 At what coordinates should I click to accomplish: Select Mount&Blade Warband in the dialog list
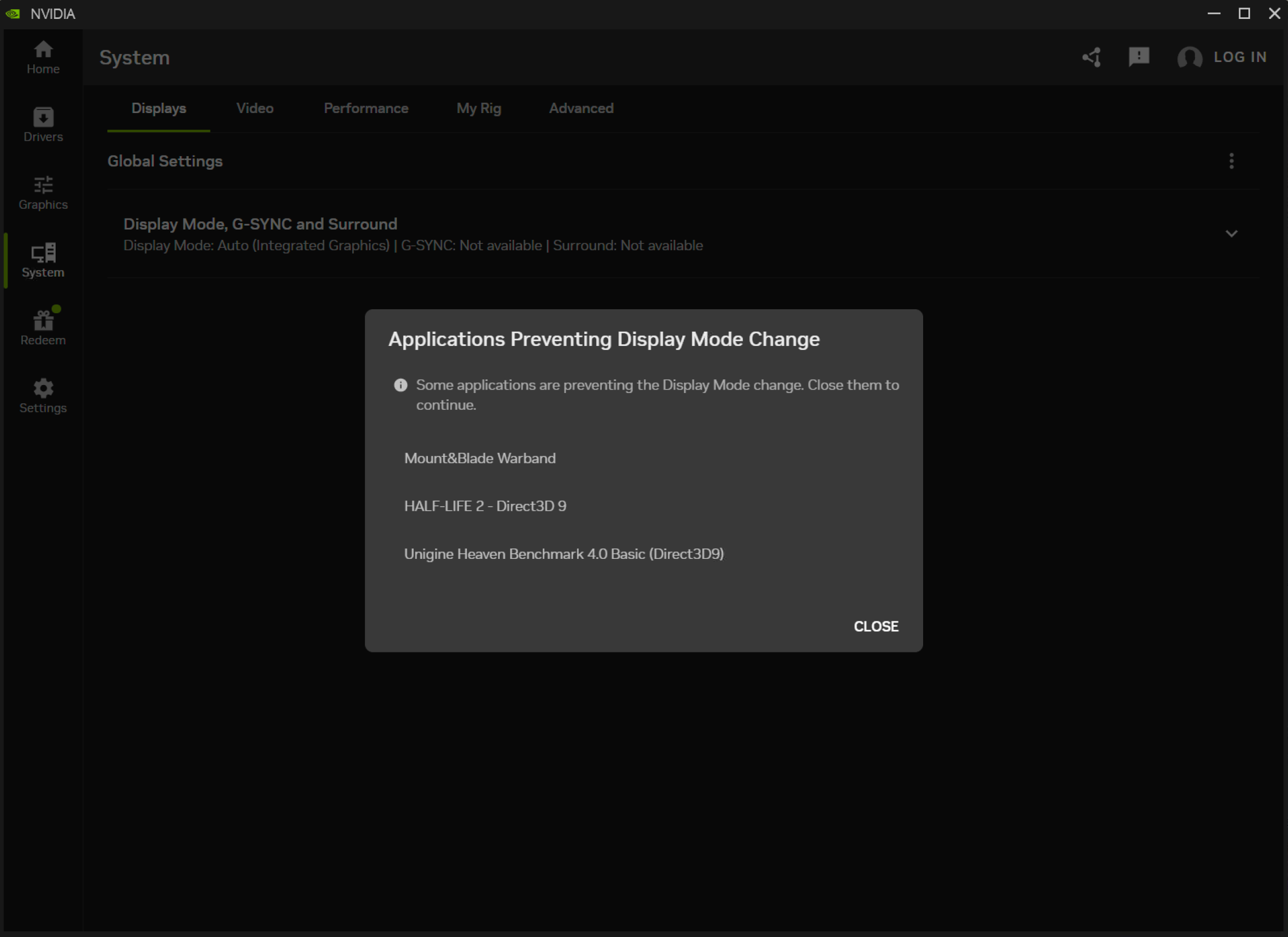(x=480, y=458)
